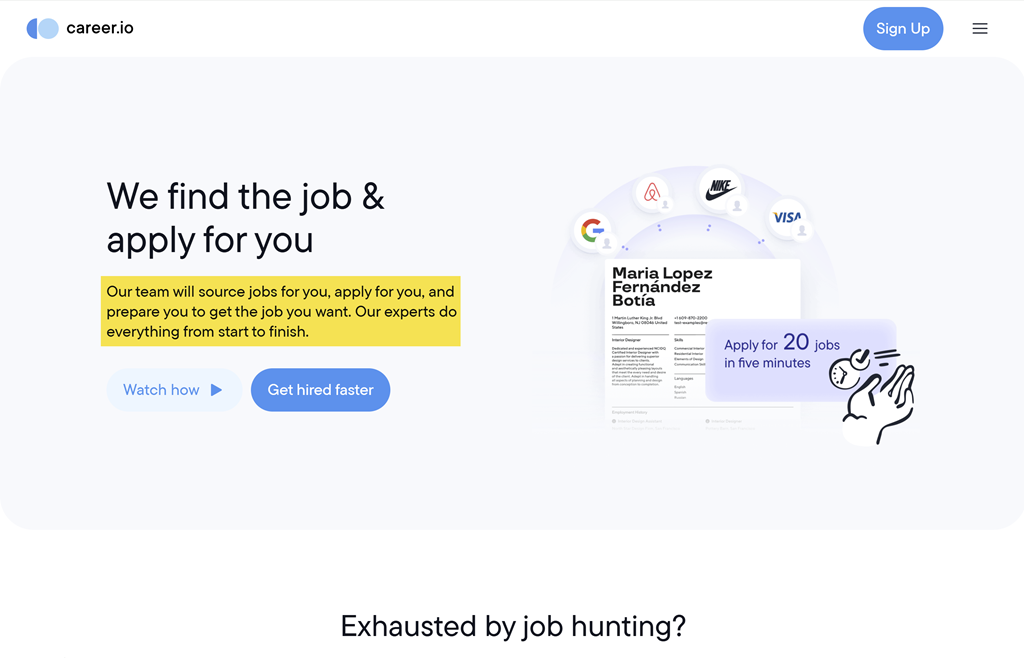Click the Nike swoosh logo
Image resolution: width=1024 pixels, height=658 pixels.
click(719, 188)
